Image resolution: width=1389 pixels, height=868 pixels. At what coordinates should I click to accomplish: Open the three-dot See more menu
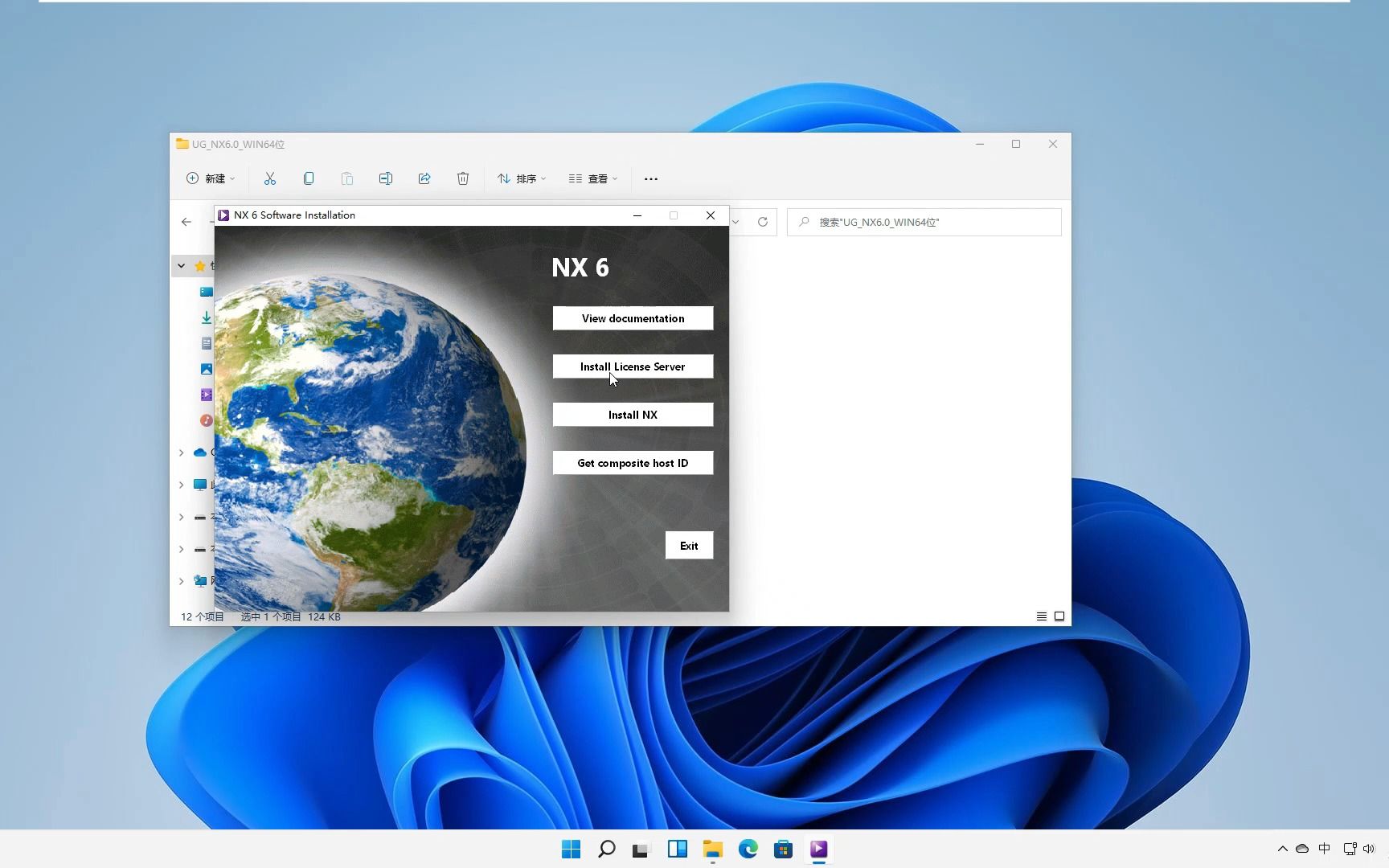651,178
